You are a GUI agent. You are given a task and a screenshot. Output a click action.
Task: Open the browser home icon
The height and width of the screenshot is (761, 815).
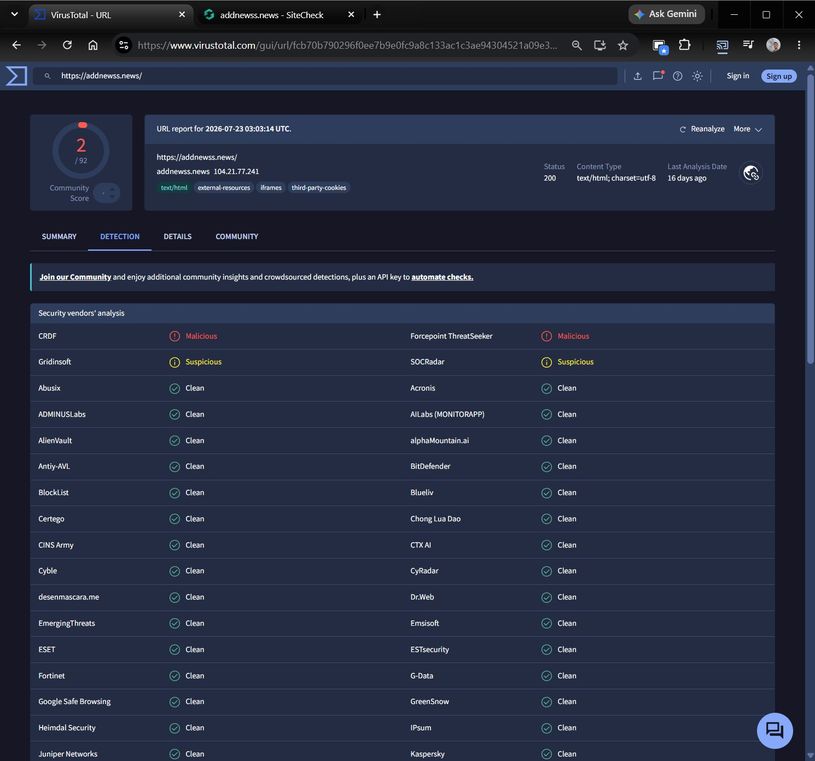93,45
